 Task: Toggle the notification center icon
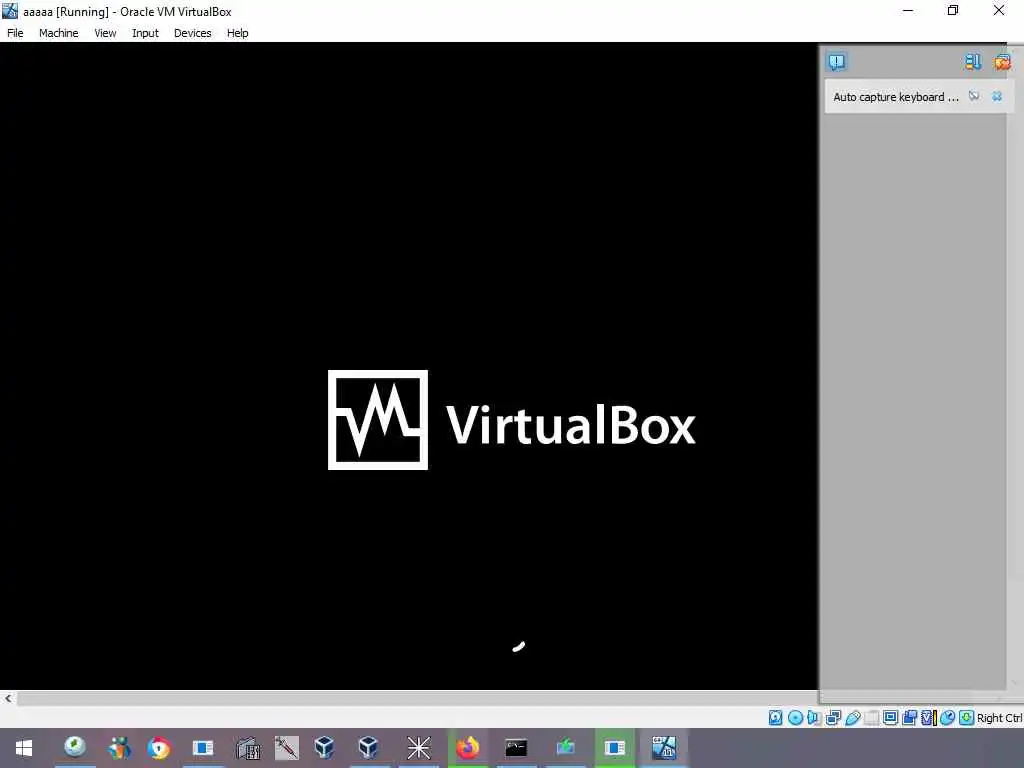click(837, 62)
